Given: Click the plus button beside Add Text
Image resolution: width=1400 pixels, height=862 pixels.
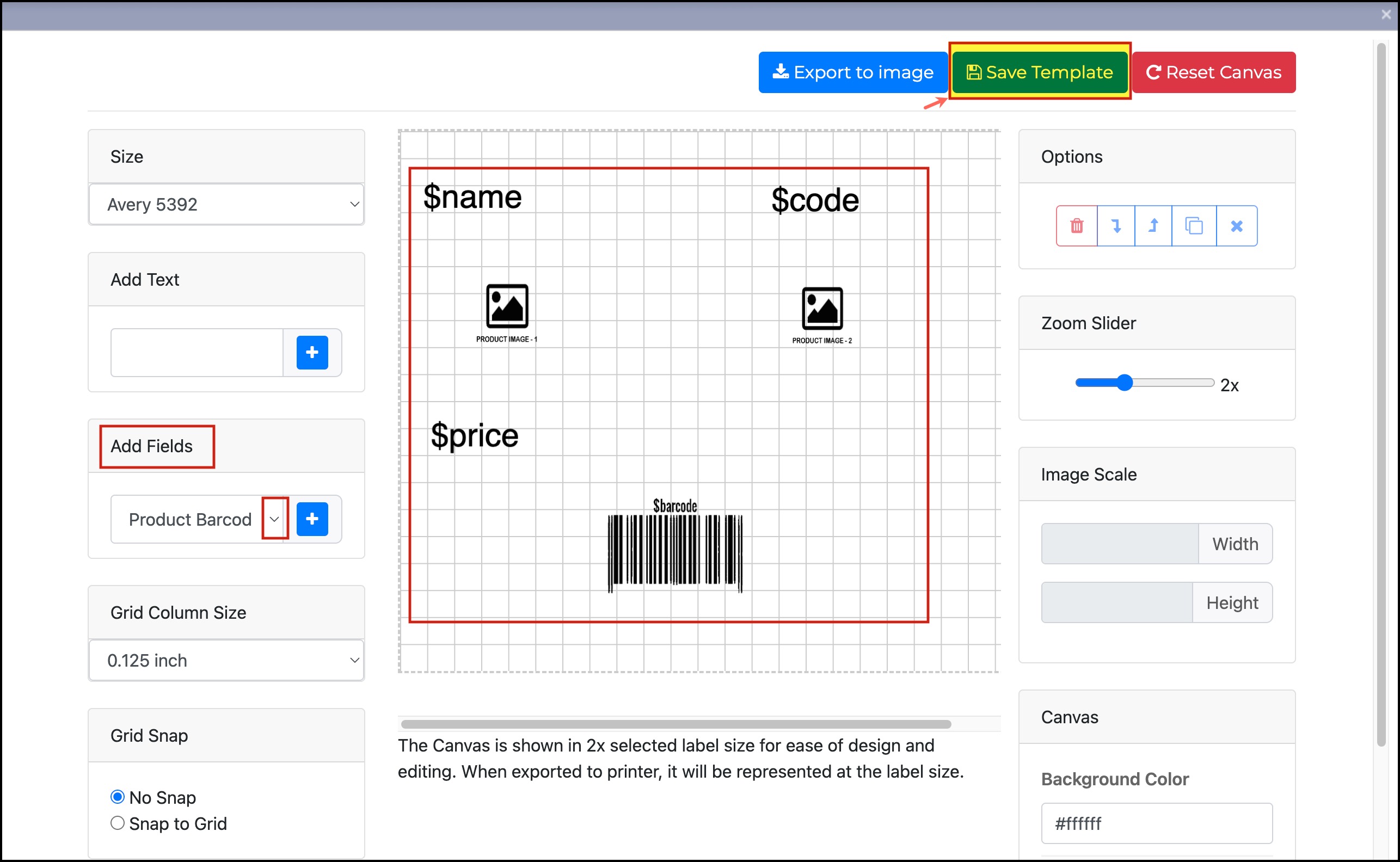Looking at the screenshot, I should [312, 352].
